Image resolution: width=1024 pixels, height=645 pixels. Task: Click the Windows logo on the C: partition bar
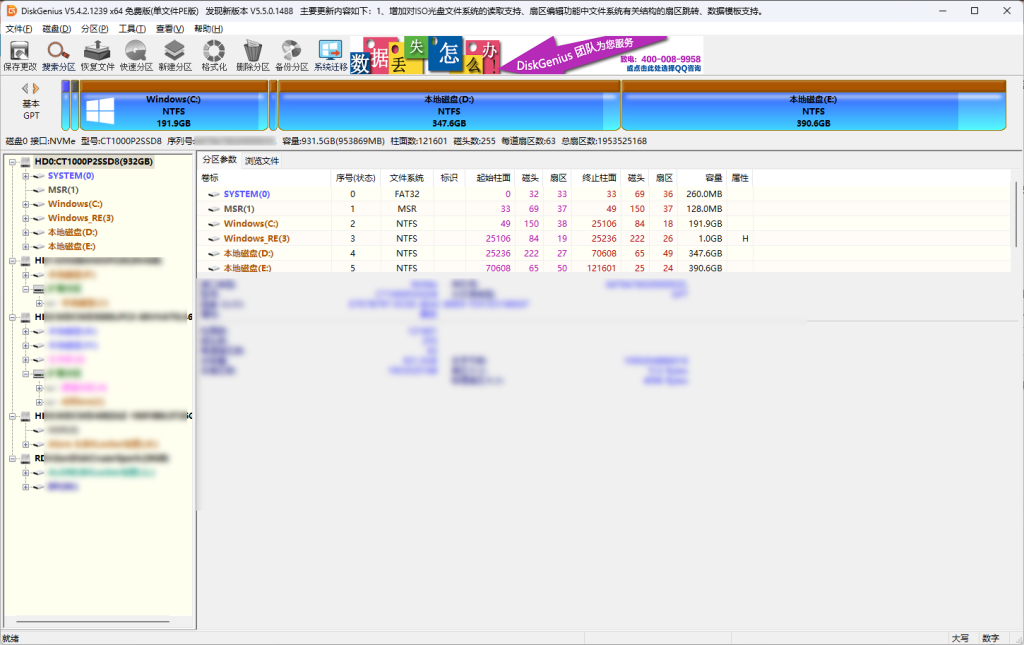click(100, 111)
